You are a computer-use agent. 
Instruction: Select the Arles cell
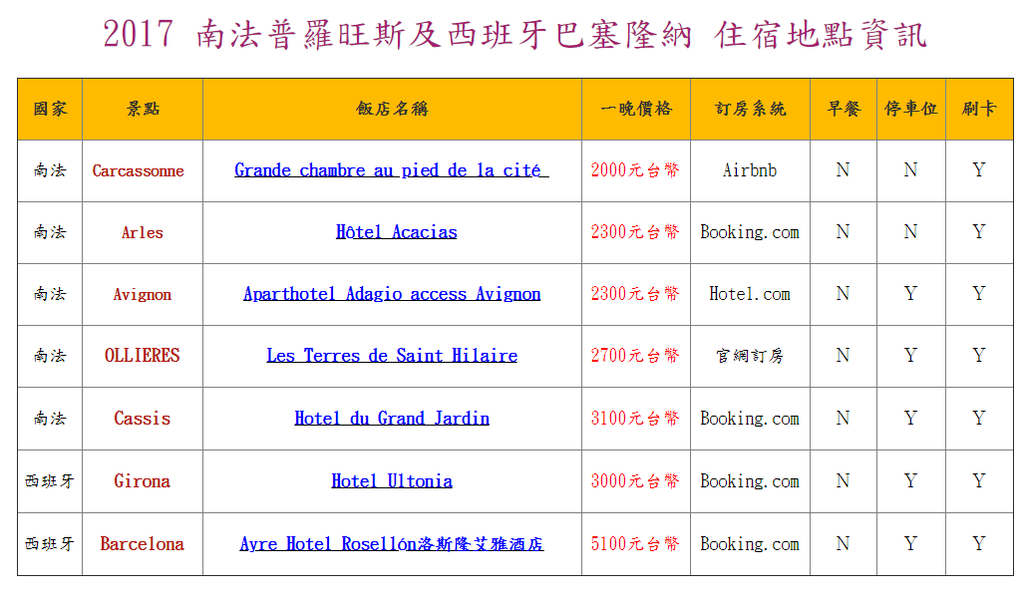coord(142,233)
